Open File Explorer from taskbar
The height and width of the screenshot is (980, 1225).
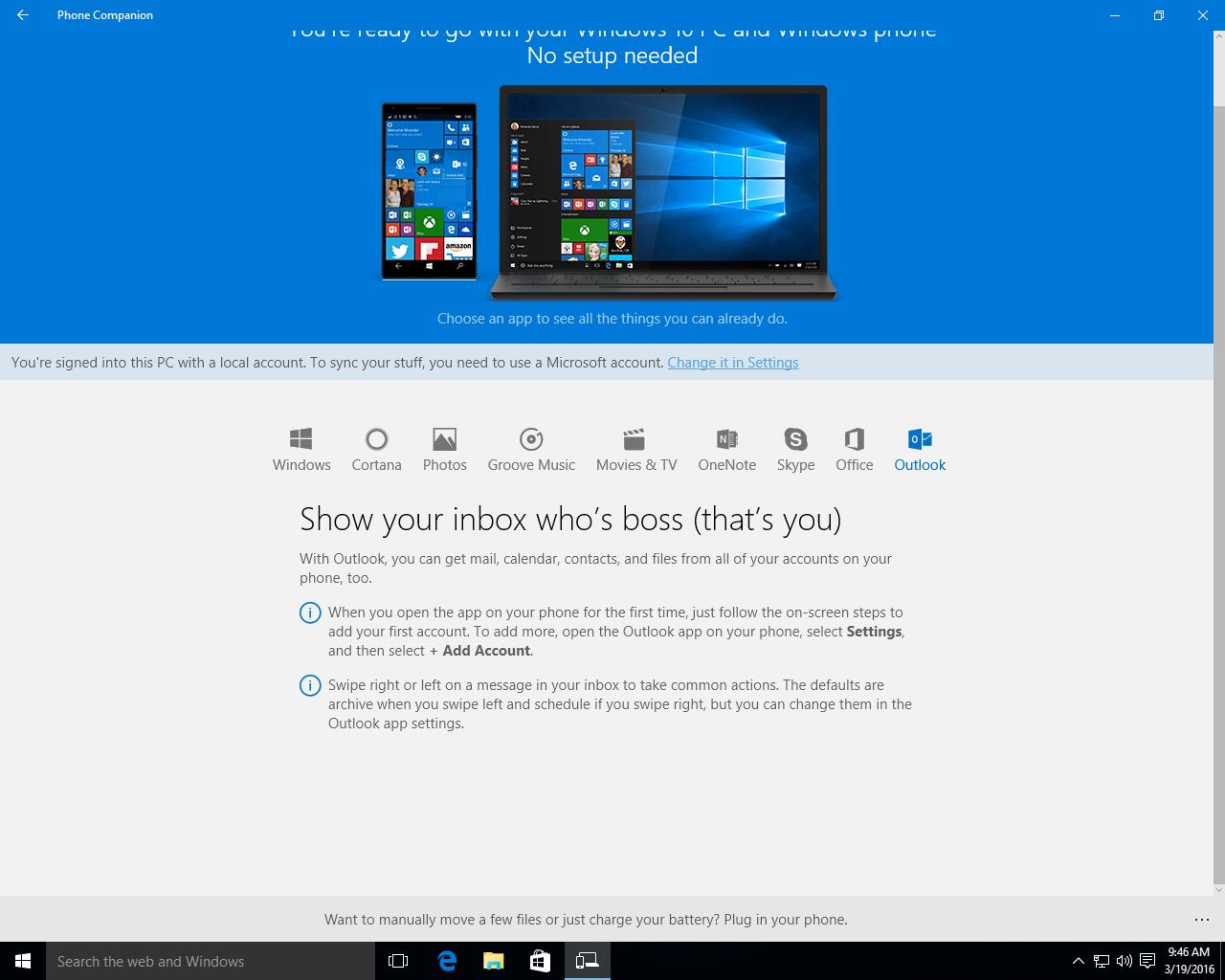coord(493,961)
